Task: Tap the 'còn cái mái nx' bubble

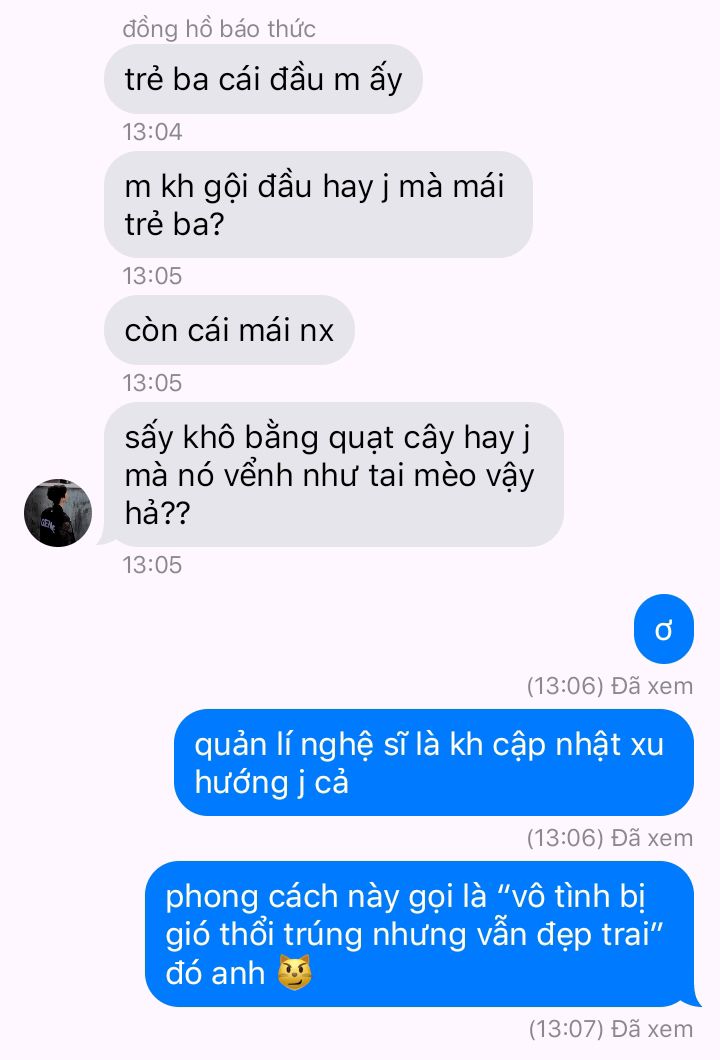Action: pyautogui.click(x=229, y=330)
